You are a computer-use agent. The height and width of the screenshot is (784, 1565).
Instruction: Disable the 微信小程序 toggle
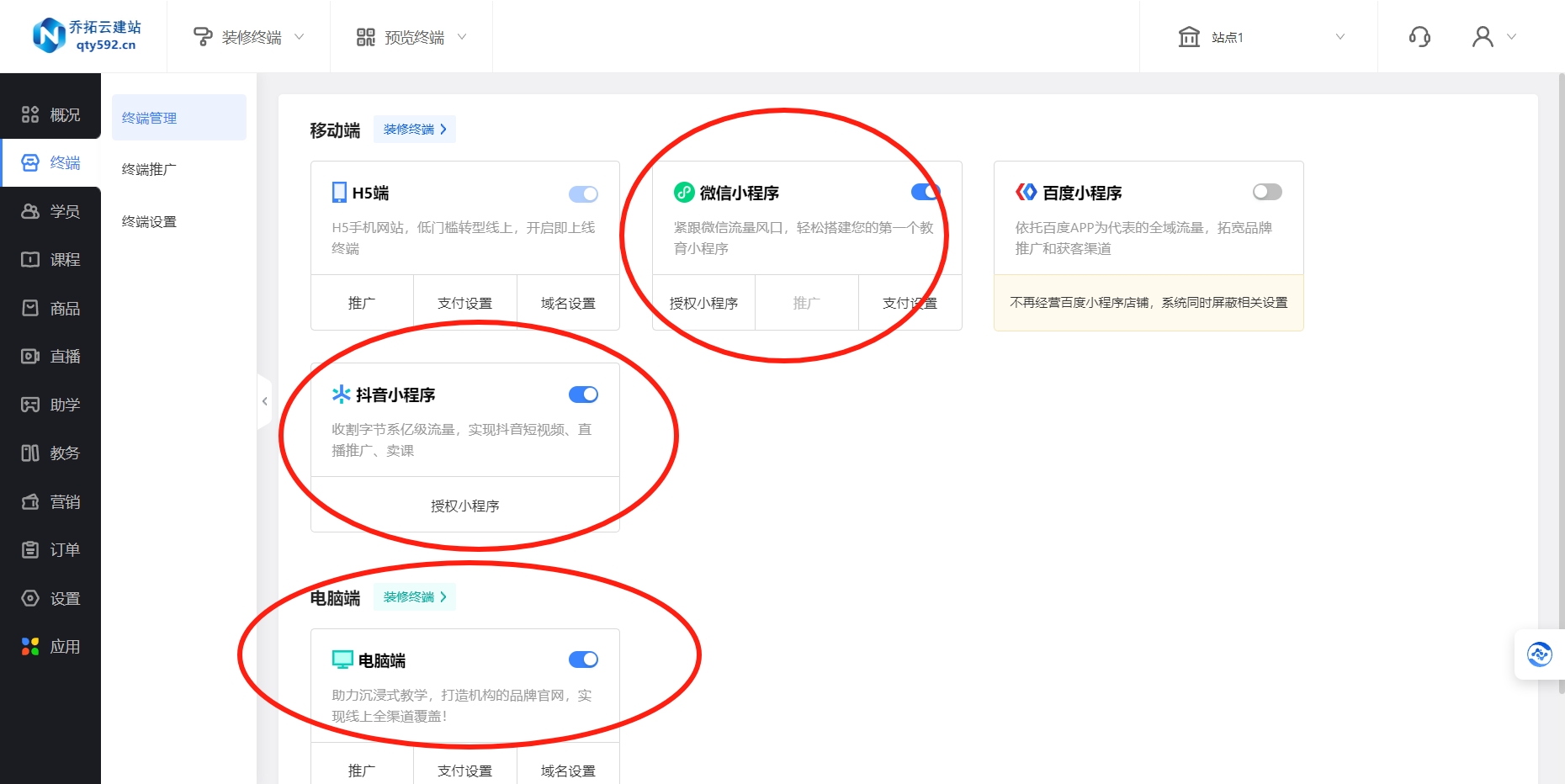click(x=925, y=192)
